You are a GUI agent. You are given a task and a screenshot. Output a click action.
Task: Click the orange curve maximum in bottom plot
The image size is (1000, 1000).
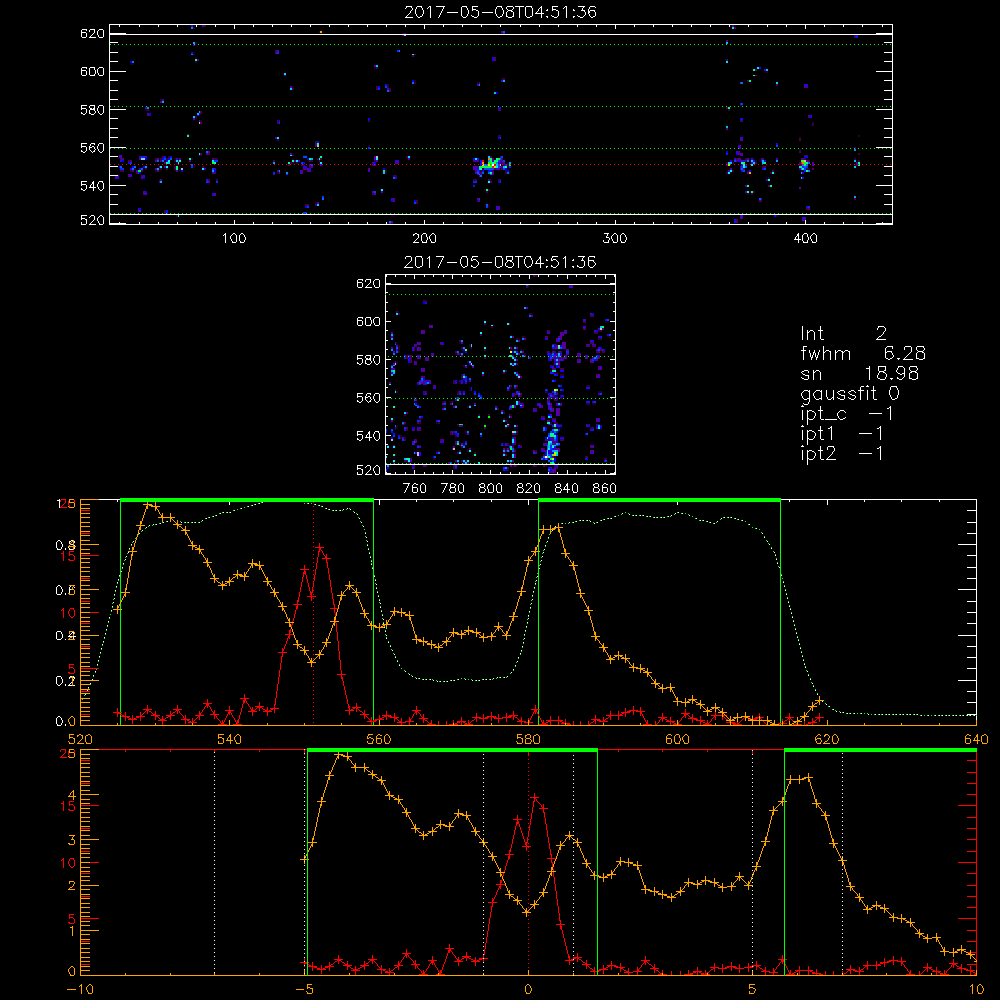tap(339, 754)
